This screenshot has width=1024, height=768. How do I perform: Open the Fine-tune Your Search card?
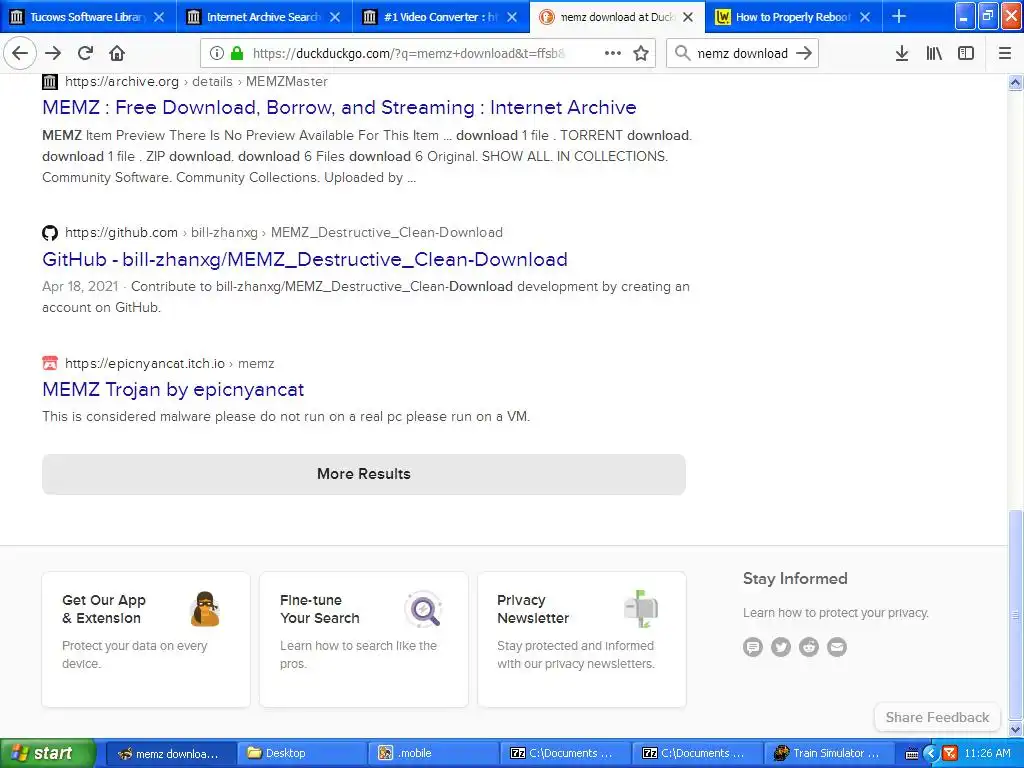click(364, 639)
